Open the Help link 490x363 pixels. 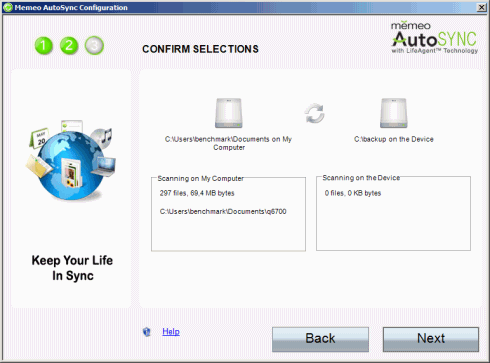click(171, 332)
